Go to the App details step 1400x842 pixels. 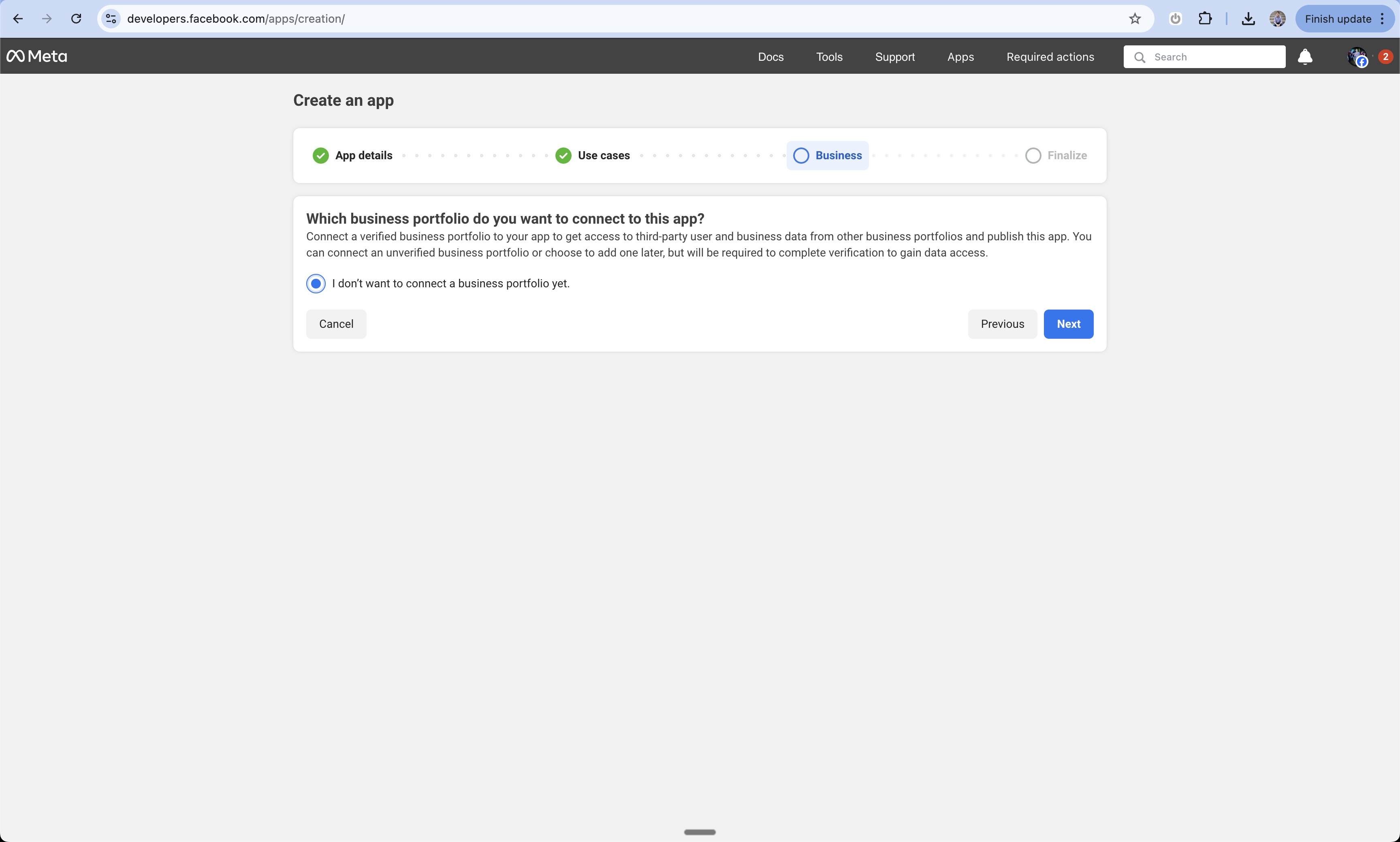pos(352,156)
